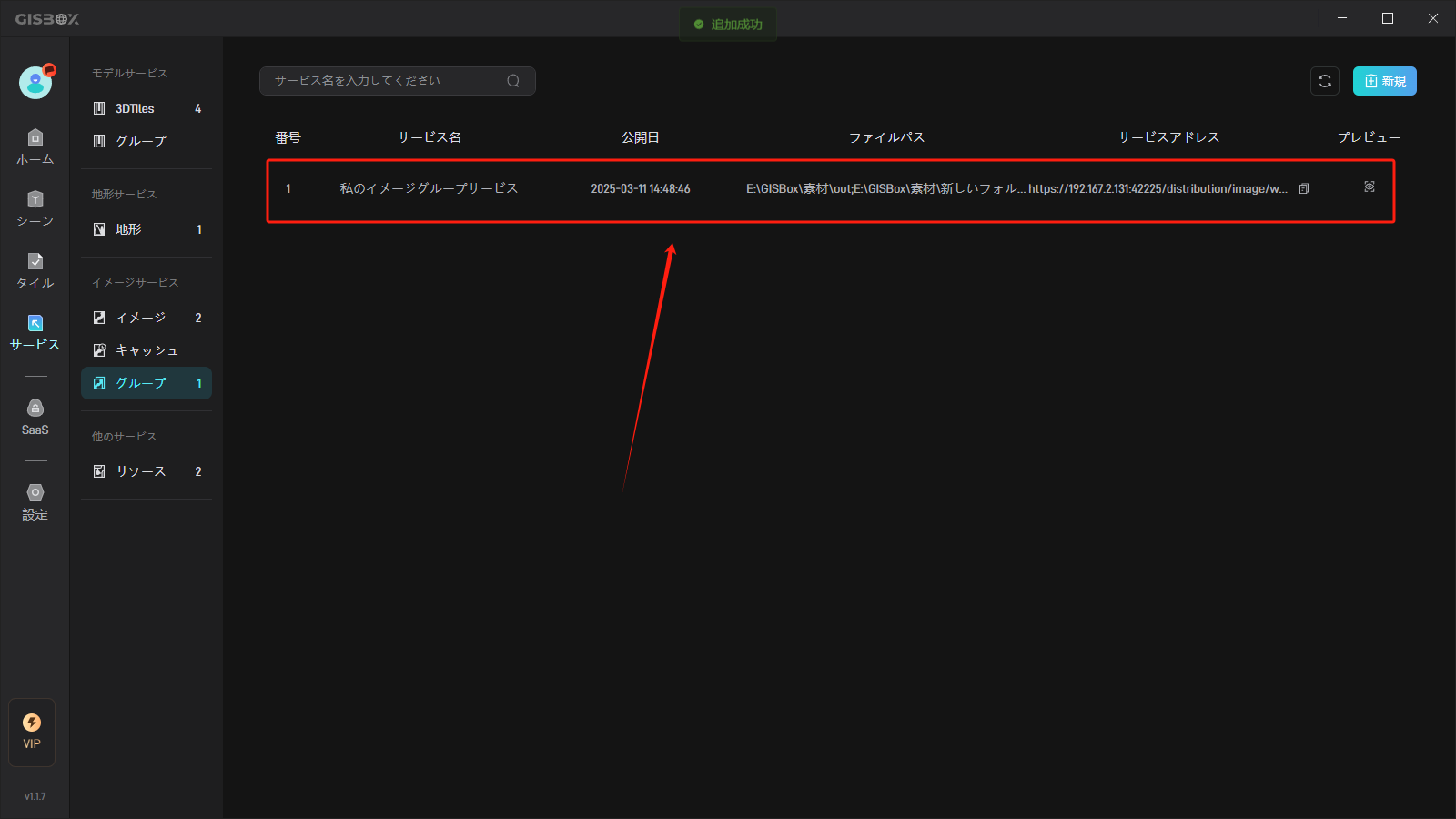Click the date 2025-03-11 14:48:46
1456x819 pixels.
(x=641, y=188)
